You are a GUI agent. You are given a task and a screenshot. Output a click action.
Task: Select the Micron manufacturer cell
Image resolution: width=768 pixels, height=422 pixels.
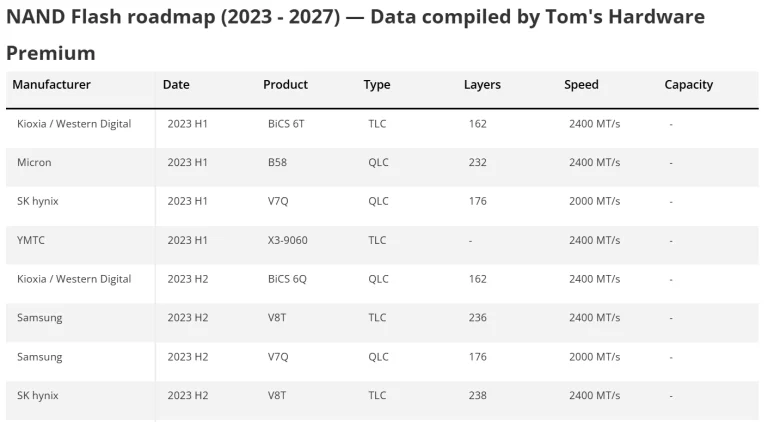point(34,162)
